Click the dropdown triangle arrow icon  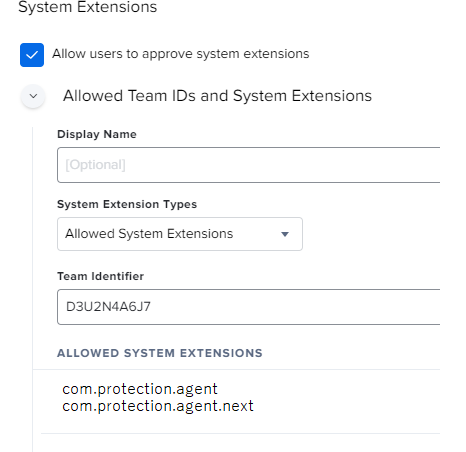[285, 234]
